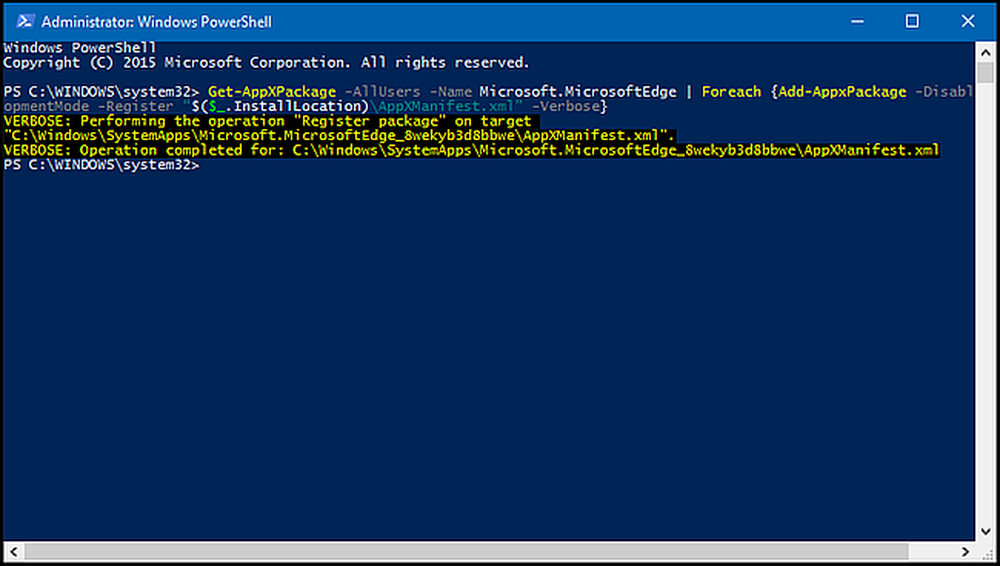Click the horizontal scrollbar thumb
Viewport: 1000px width, 566px height.
pos(466,551)
